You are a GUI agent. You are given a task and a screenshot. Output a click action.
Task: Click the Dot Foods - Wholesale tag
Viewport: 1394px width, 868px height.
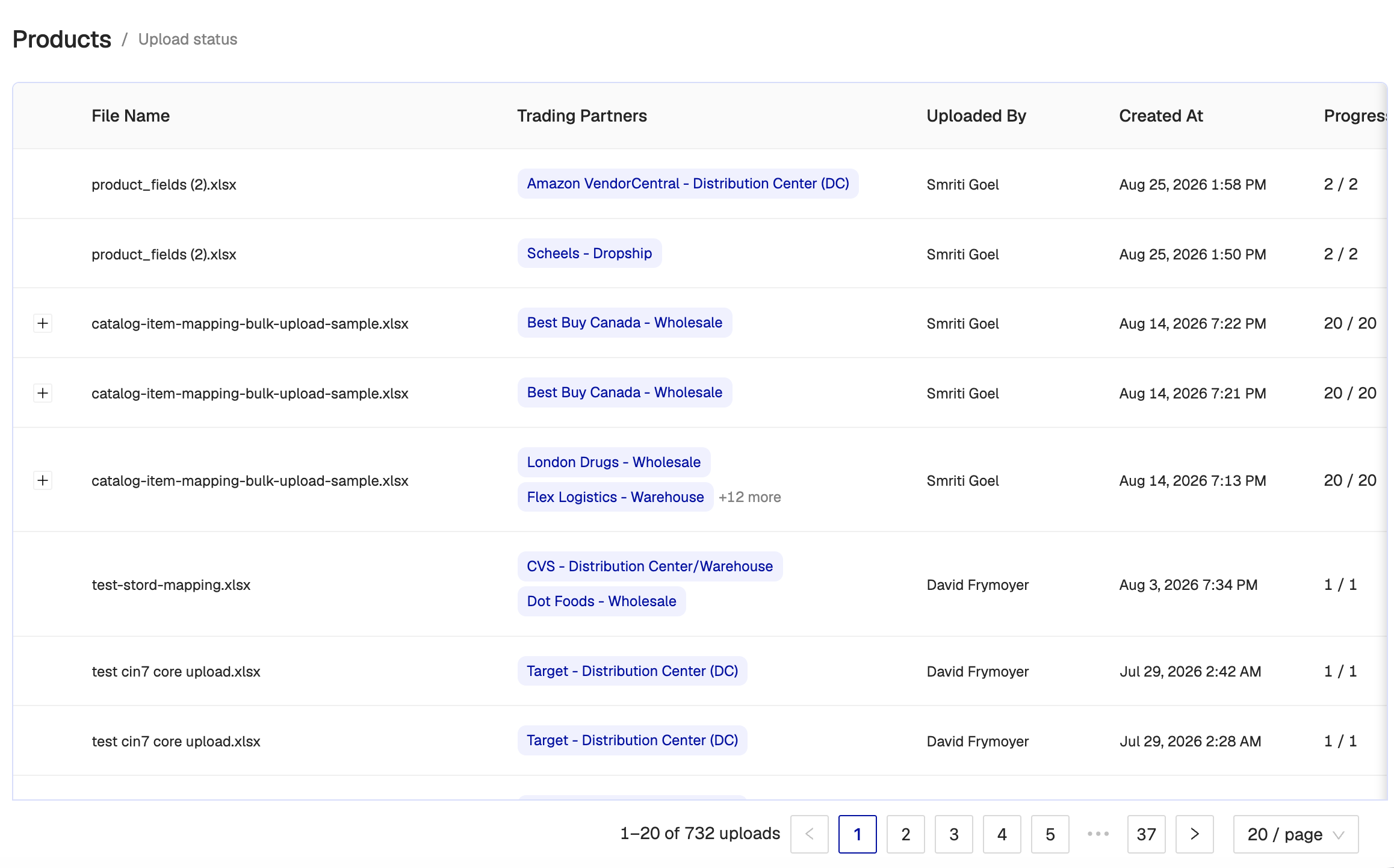pos(601,601)
